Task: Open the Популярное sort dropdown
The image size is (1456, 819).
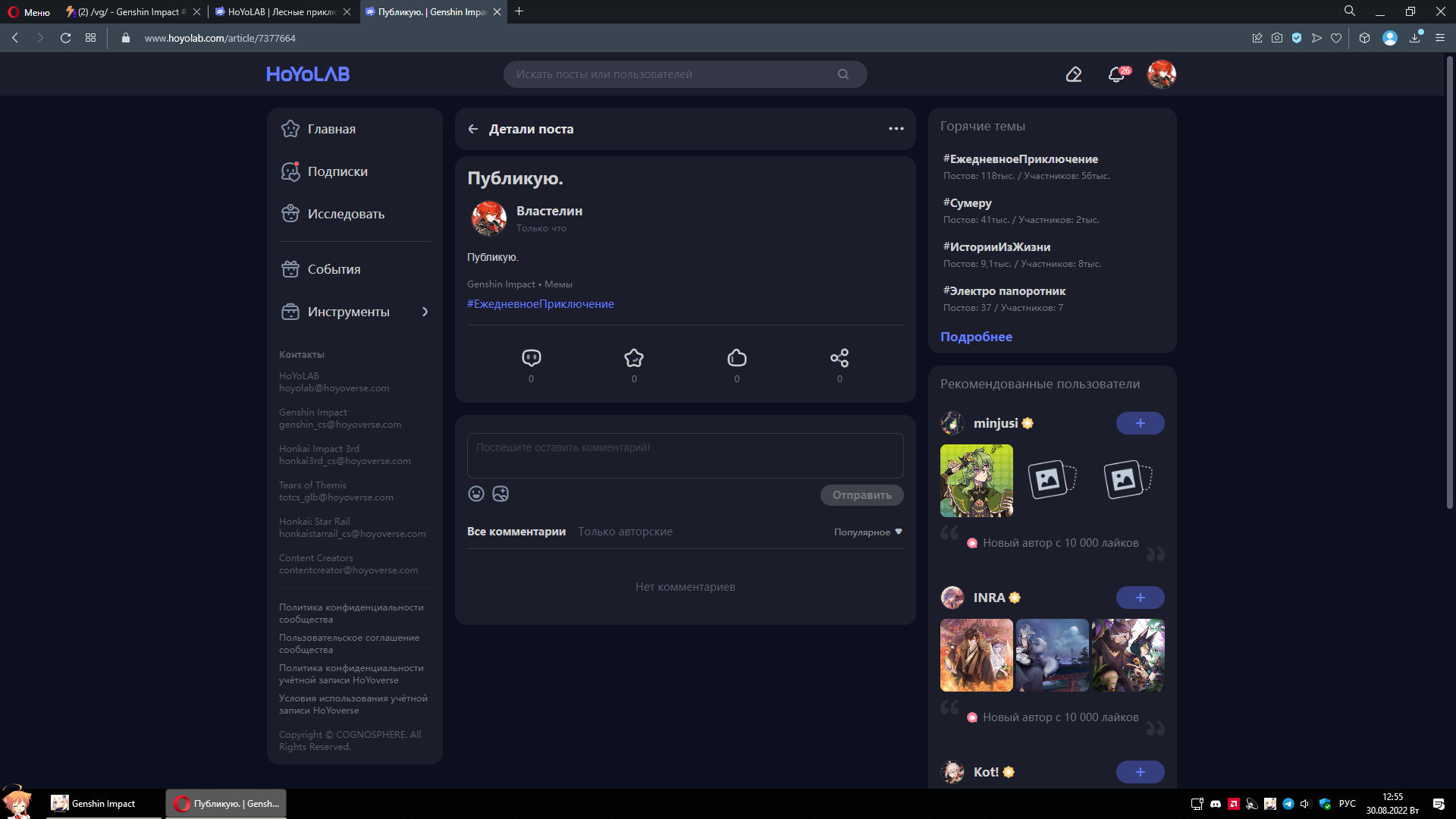Action: tap(868, 532)
